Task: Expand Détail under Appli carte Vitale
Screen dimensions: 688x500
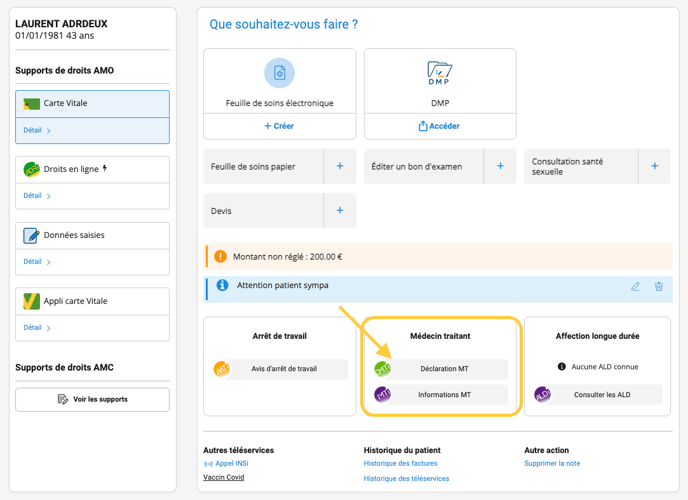Action: point(37,328)
